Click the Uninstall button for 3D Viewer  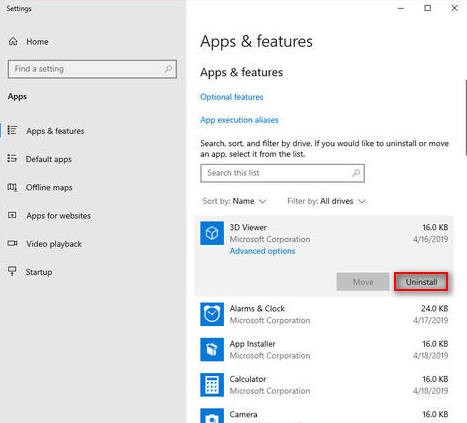coord(421,282)
